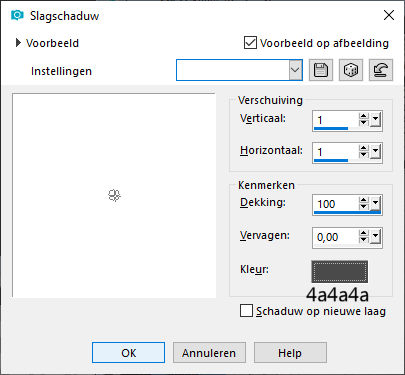Increase Horizontaal value with up arrow
Image resolution: width=405 pixels, height=375 pixels.
tap(364, 148)
